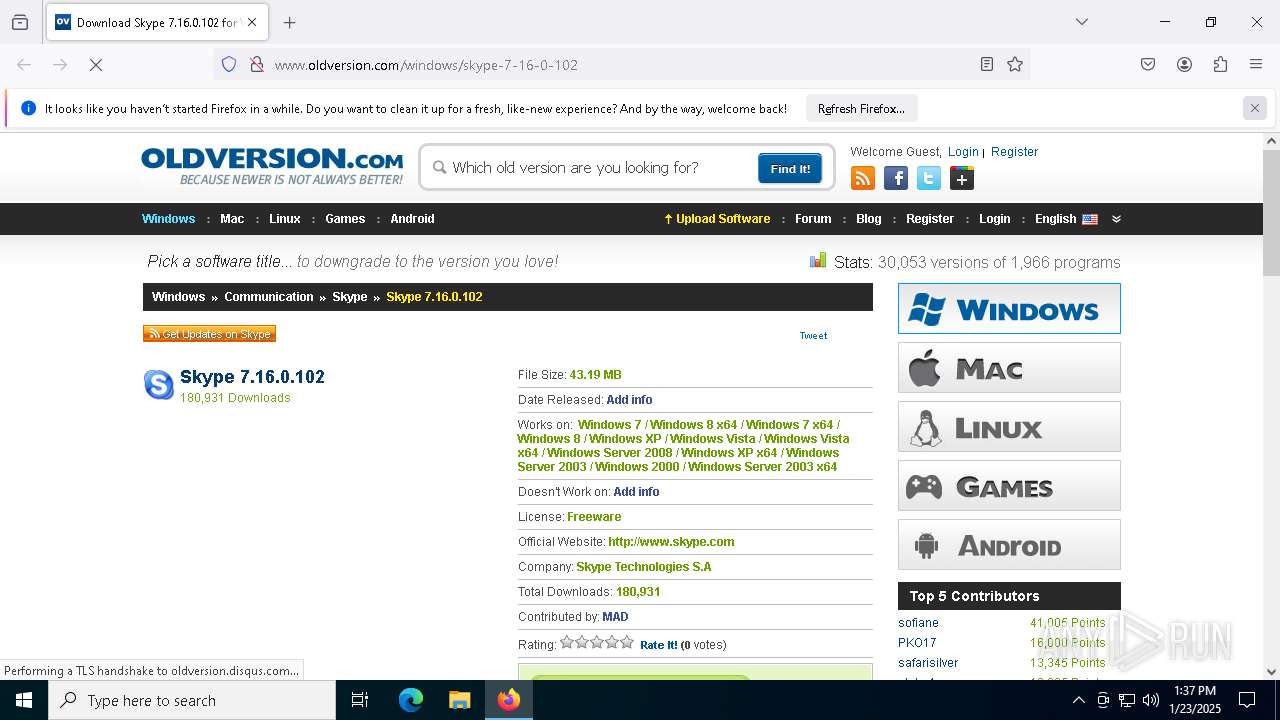Click contributor sofiane

918,623
